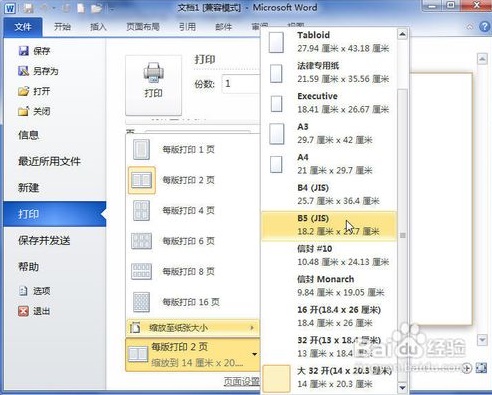Collapse ribbon using the caret icon near help
This screenshot has width=492, height=395.
pyautogui.click(x=470, y=27)
